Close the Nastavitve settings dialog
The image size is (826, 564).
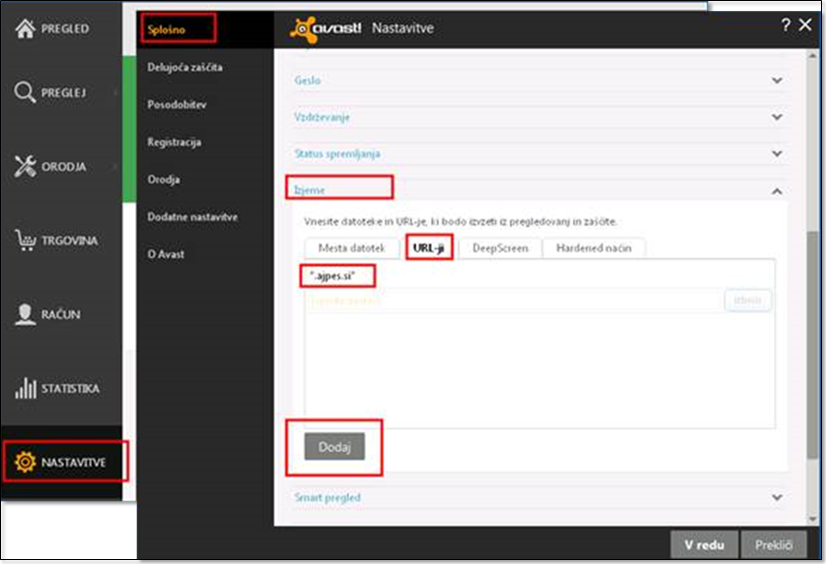[x=805, y=25]
